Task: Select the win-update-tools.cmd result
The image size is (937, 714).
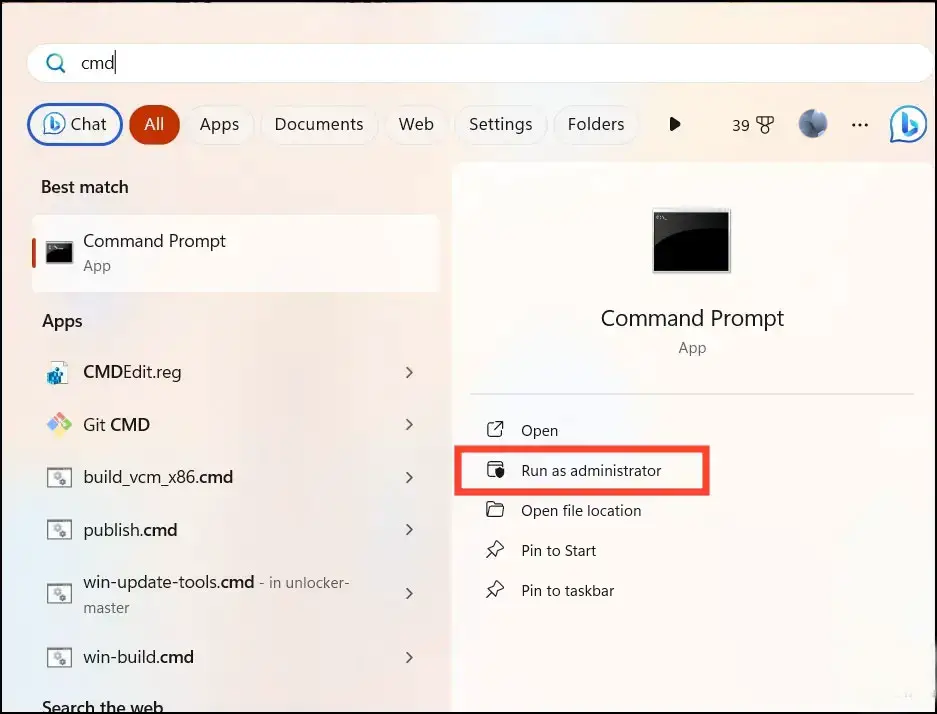Action: click(x=236, y=594)
